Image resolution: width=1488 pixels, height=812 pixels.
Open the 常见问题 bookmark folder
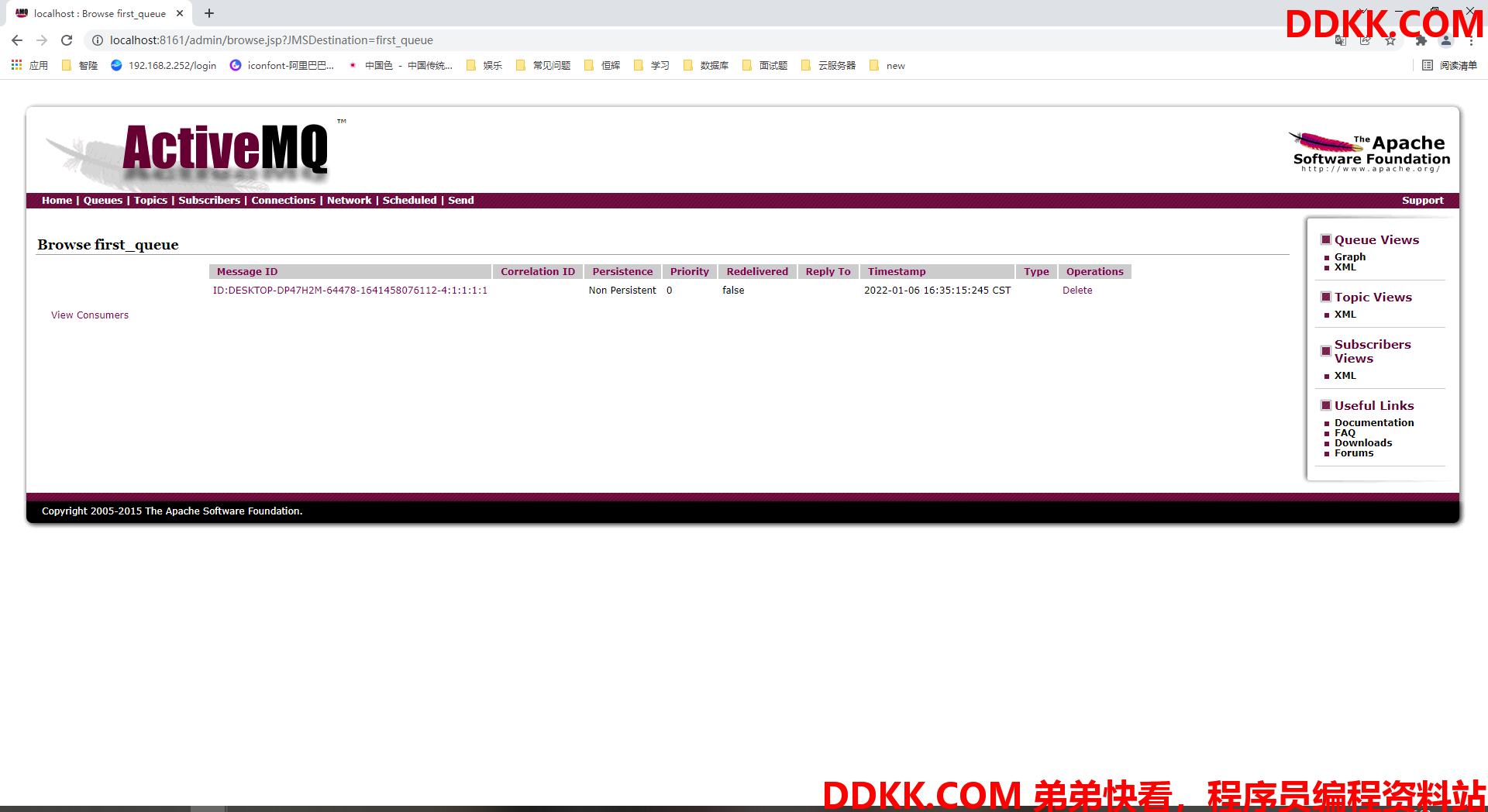(x=543, y=66)
